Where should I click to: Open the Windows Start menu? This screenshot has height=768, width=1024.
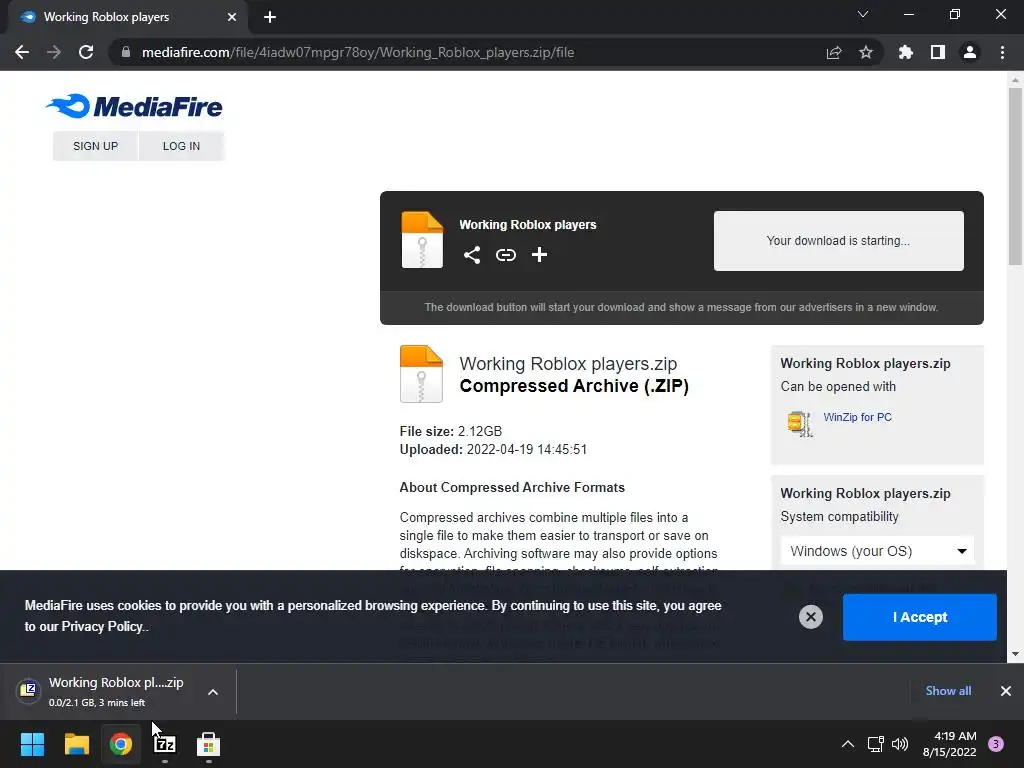[32, 744]
